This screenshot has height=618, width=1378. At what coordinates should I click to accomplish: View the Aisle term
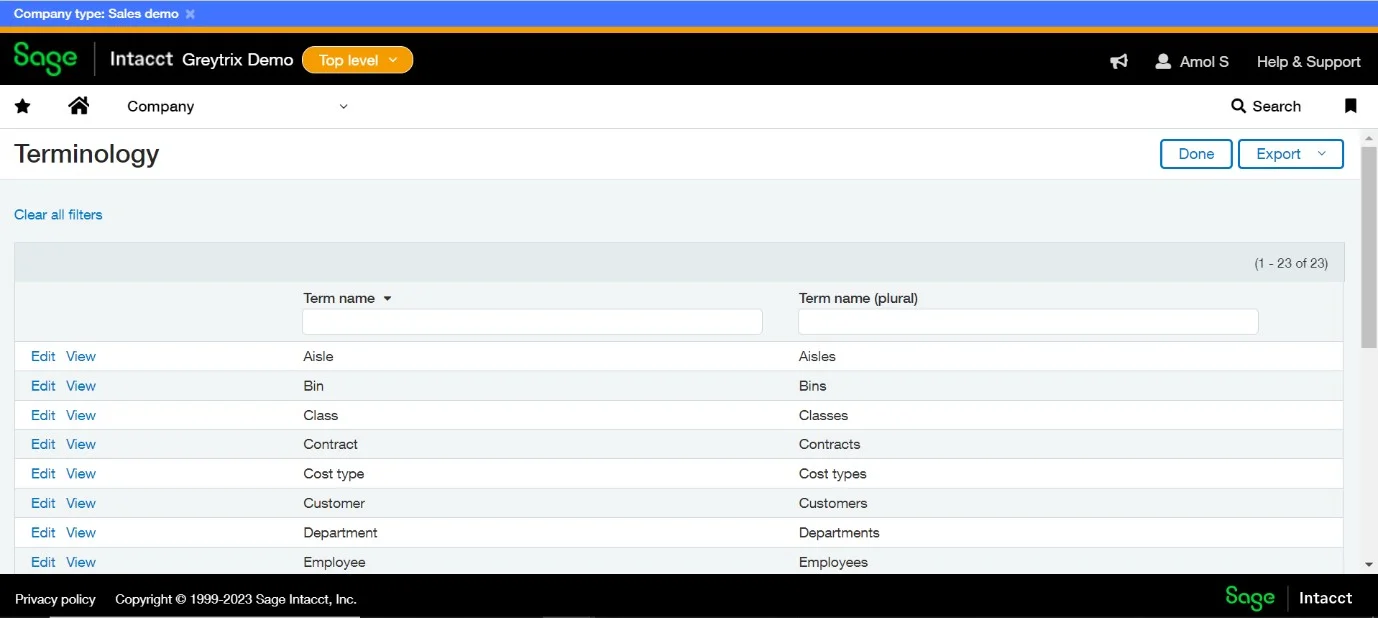pos(81,356)
